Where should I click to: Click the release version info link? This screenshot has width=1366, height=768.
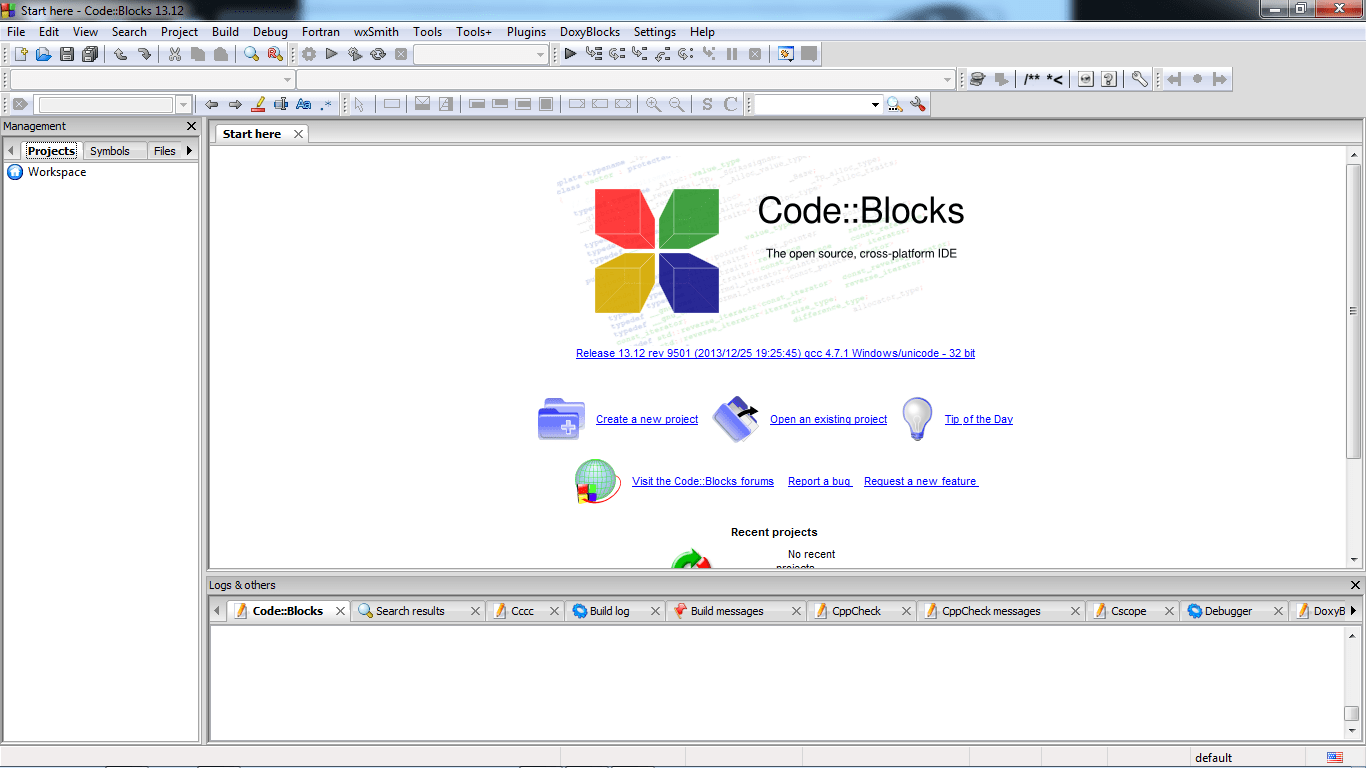coord(775,353)
